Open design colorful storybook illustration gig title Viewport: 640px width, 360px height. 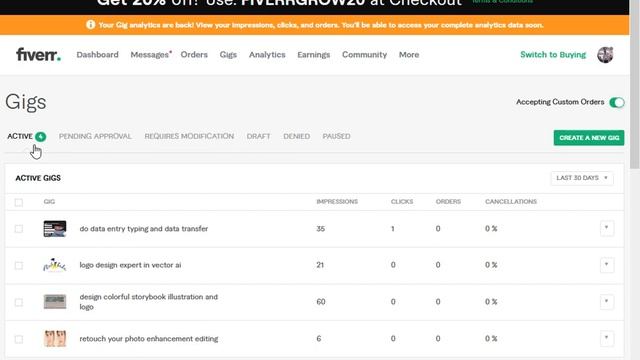pos(149,302)
